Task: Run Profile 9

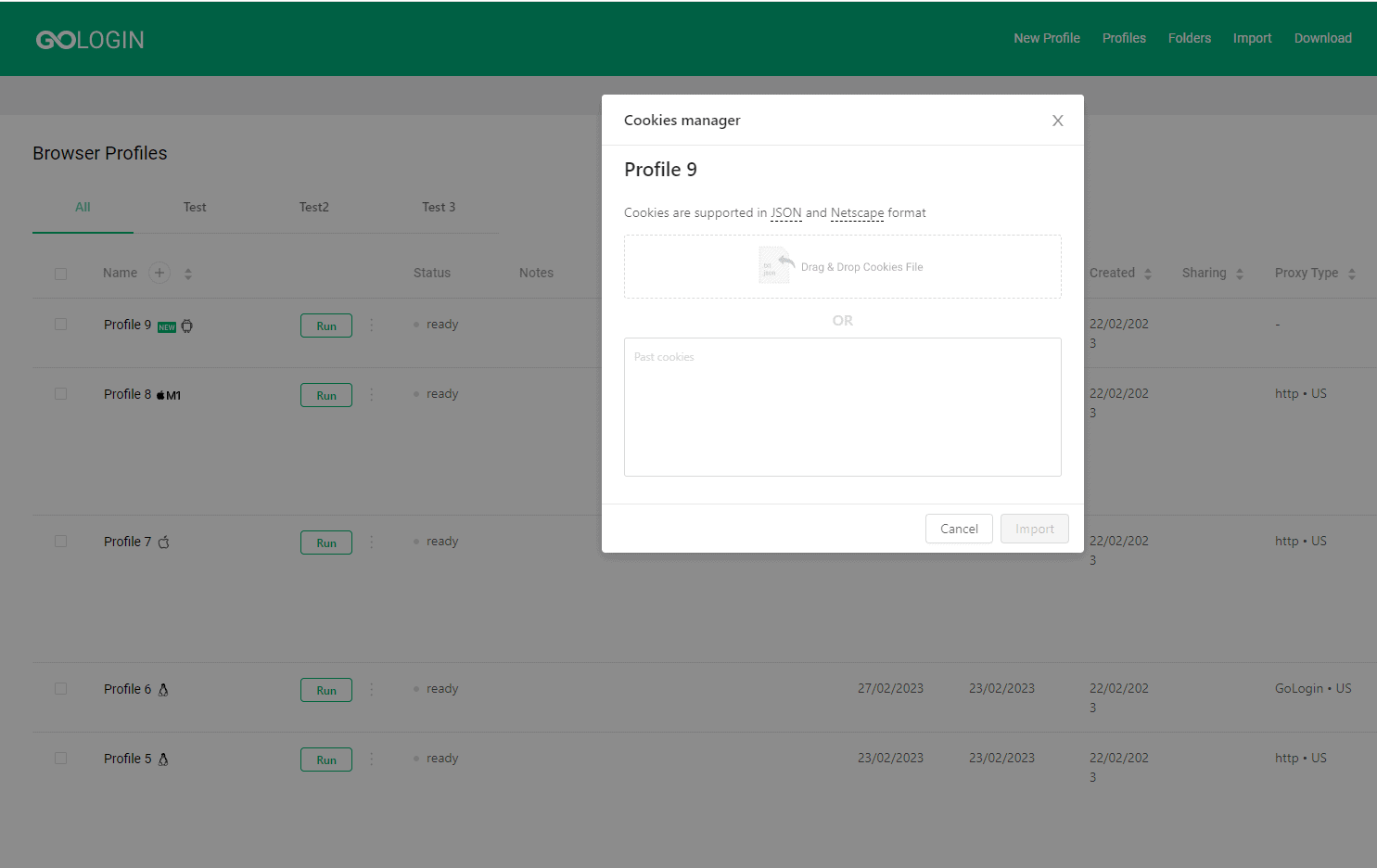Action: (x=326, y=325)
